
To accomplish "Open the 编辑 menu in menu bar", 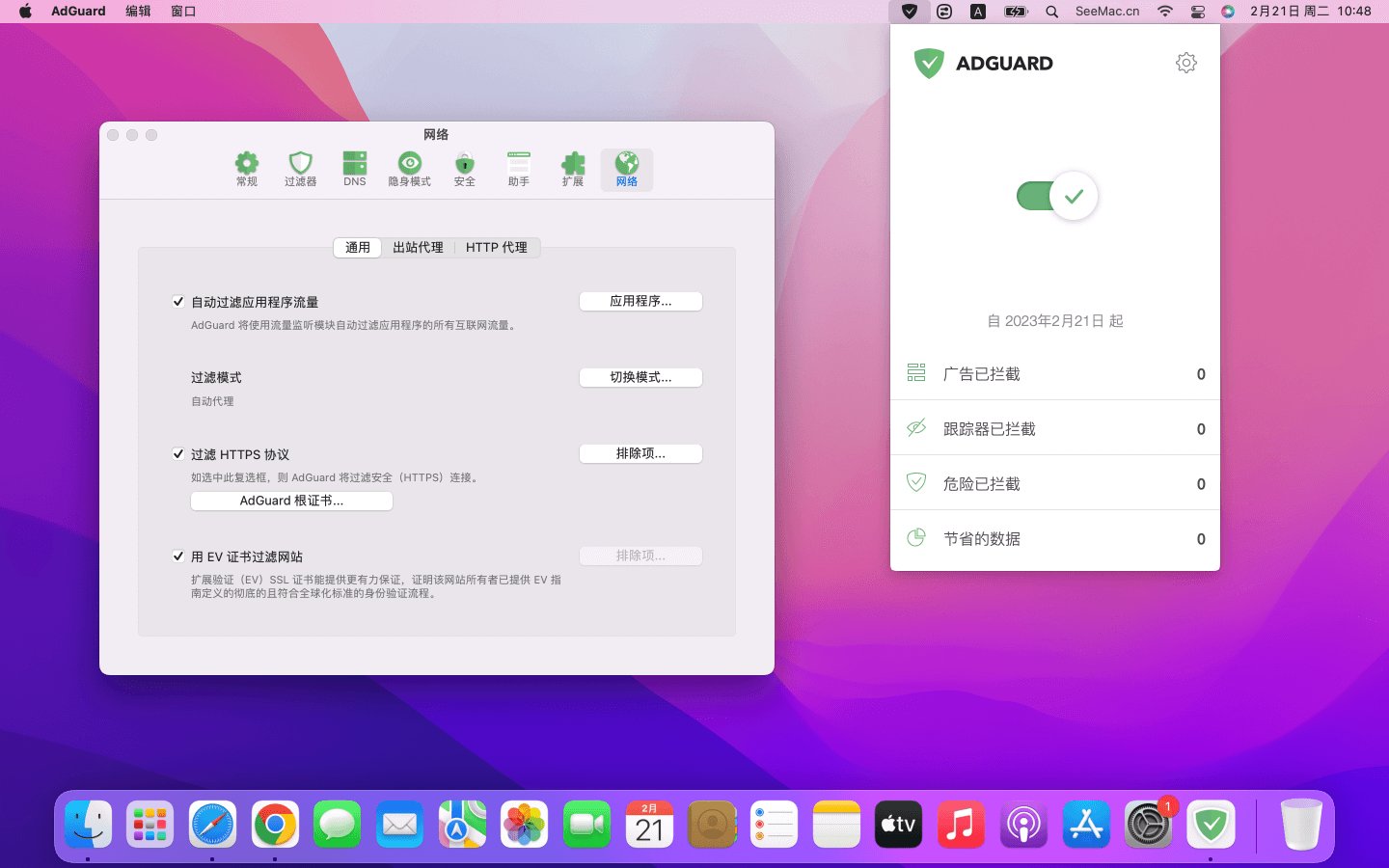I will coord(138,12).
